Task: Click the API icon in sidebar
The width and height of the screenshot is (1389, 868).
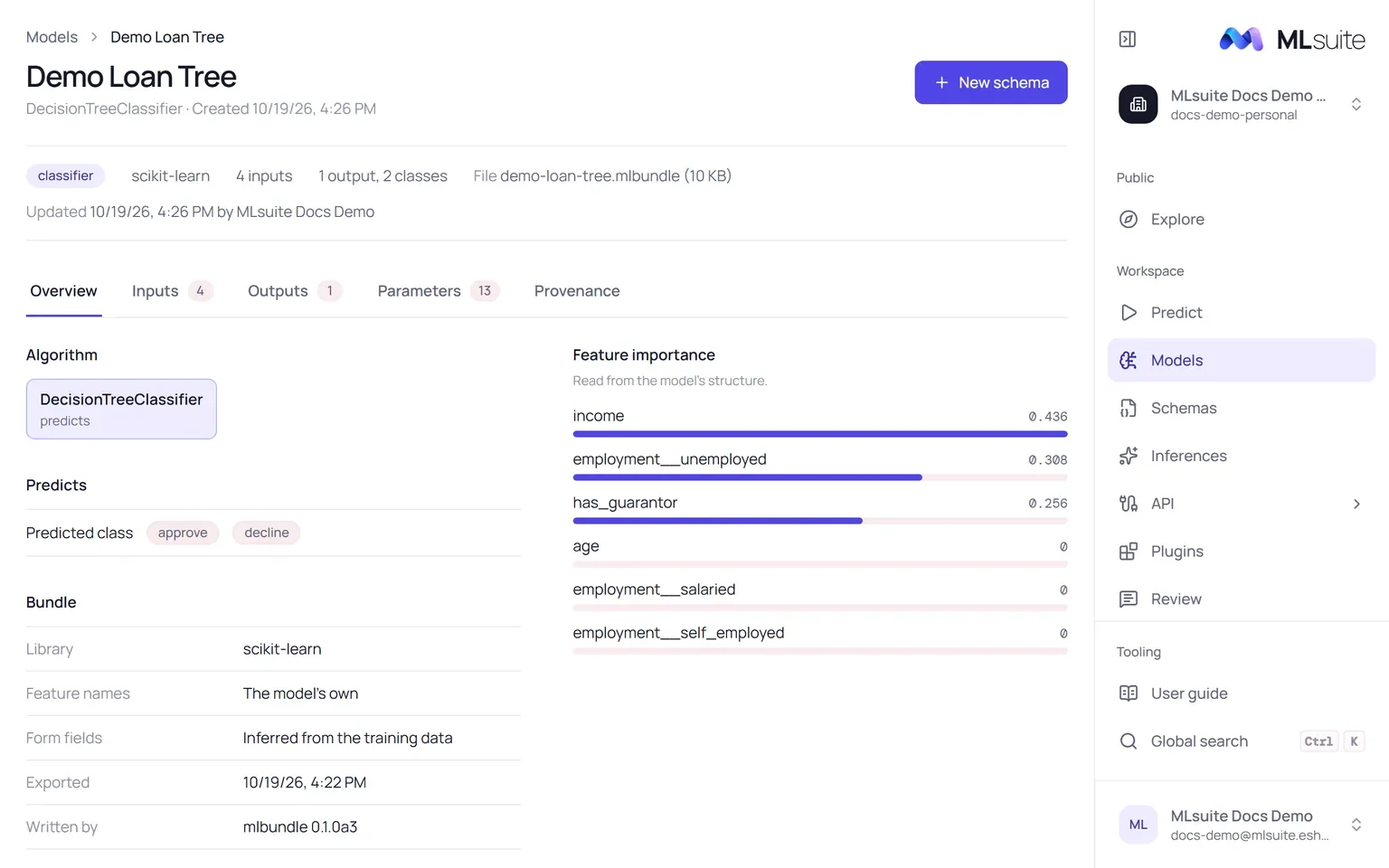Action: [1129, 504]
